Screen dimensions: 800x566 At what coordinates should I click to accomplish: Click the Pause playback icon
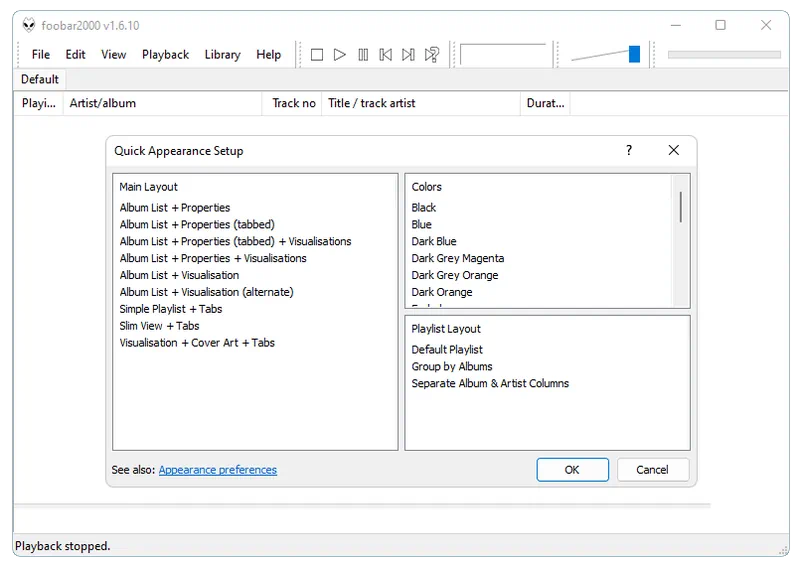click(363, 55)
